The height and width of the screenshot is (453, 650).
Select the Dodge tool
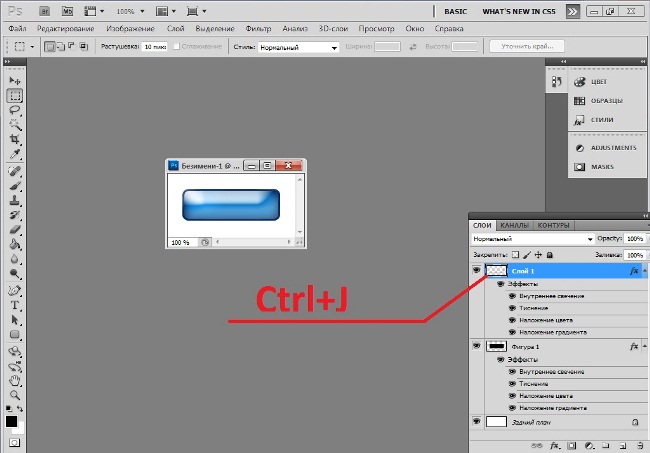pos(15,273)
